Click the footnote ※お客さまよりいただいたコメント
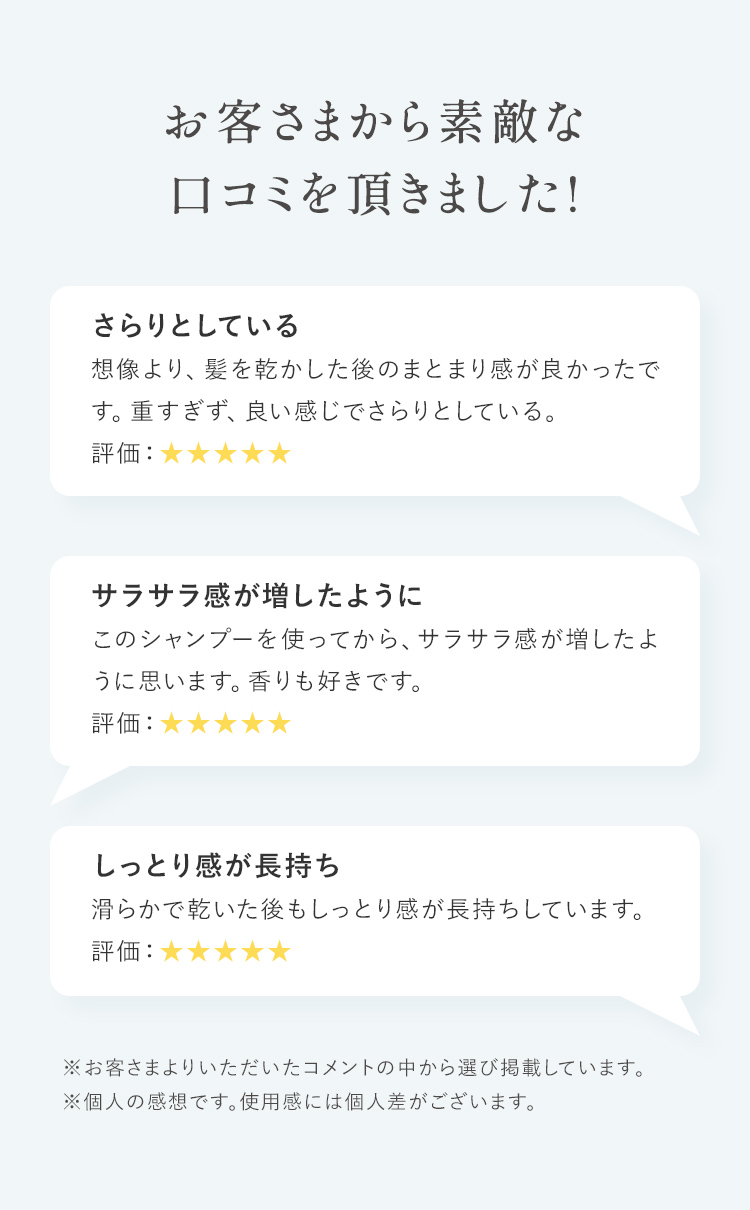750x1210 pixels. point(353,1068)
